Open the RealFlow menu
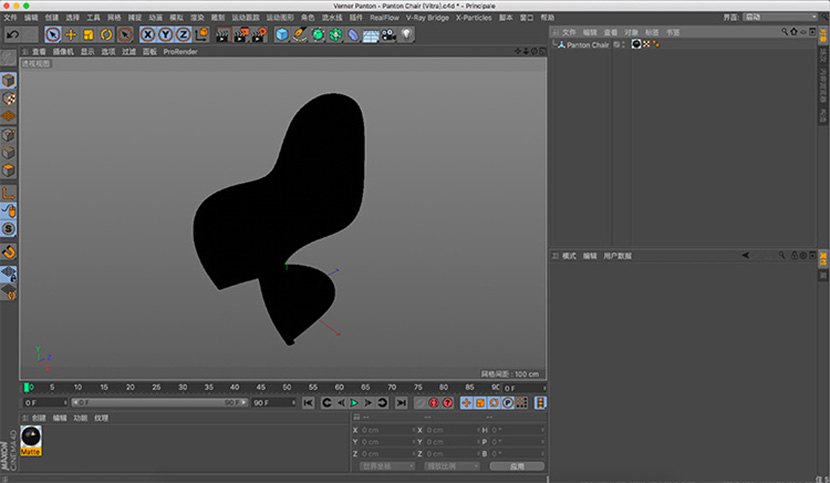 pyautogui.click(x=384, y=17)
